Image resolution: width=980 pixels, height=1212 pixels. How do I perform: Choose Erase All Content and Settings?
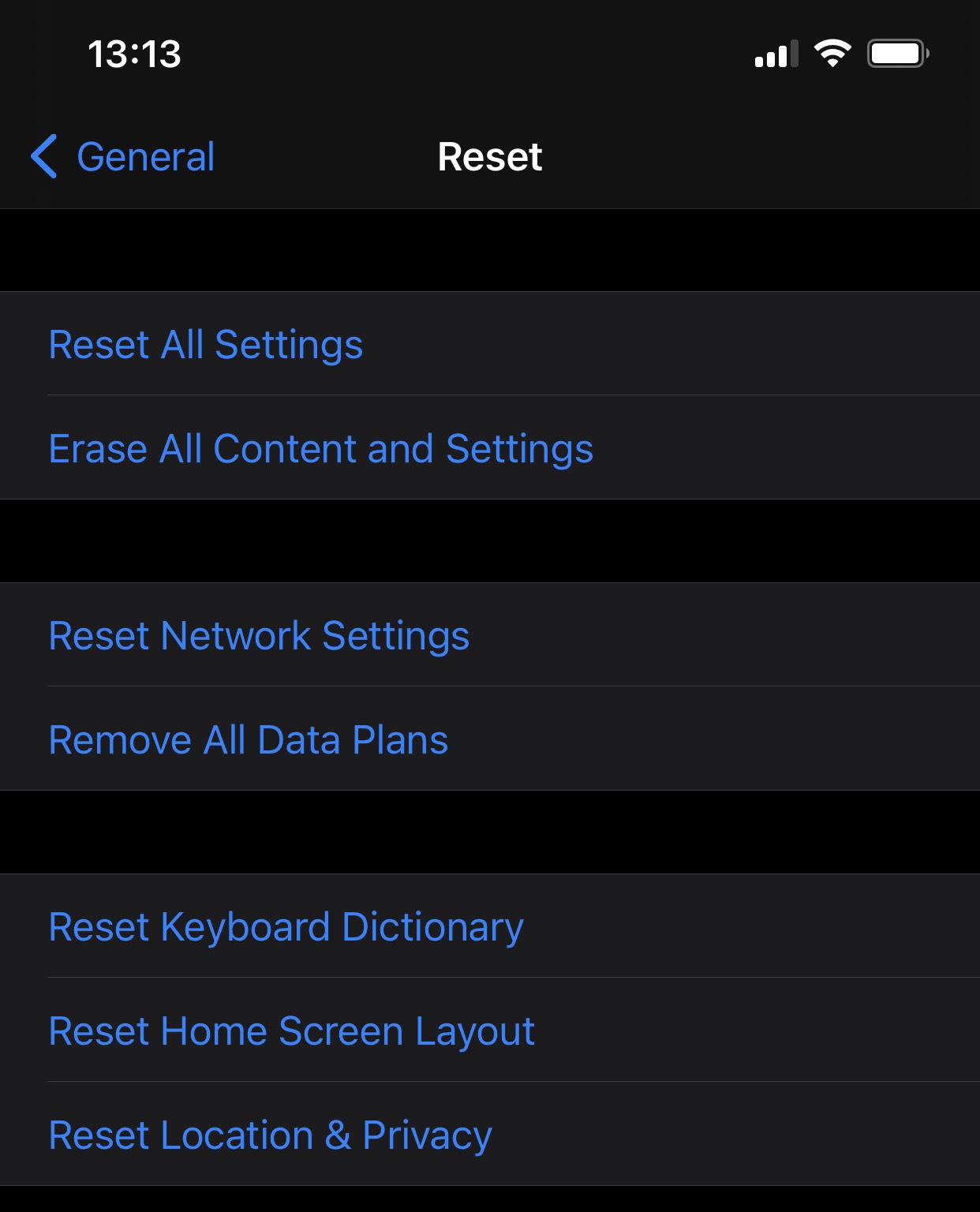point(490,447)
